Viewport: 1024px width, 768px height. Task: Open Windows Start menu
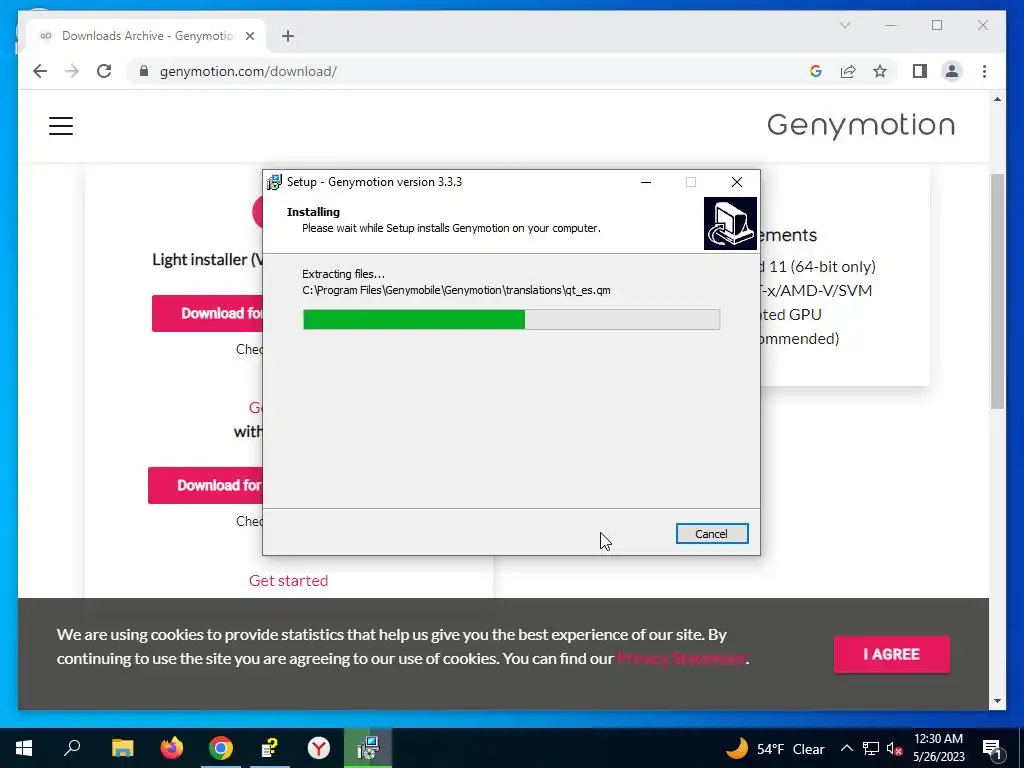(24, 748)
